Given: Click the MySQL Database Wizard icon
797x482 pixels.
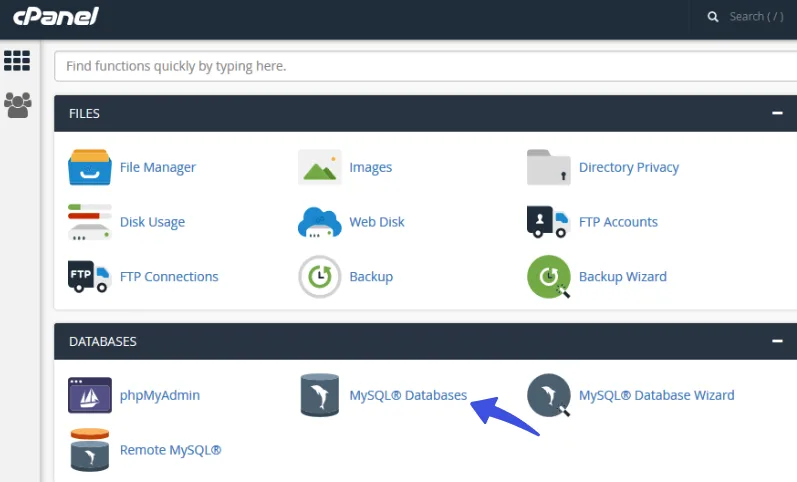Looking at the screenshot, I should (548, 395).
